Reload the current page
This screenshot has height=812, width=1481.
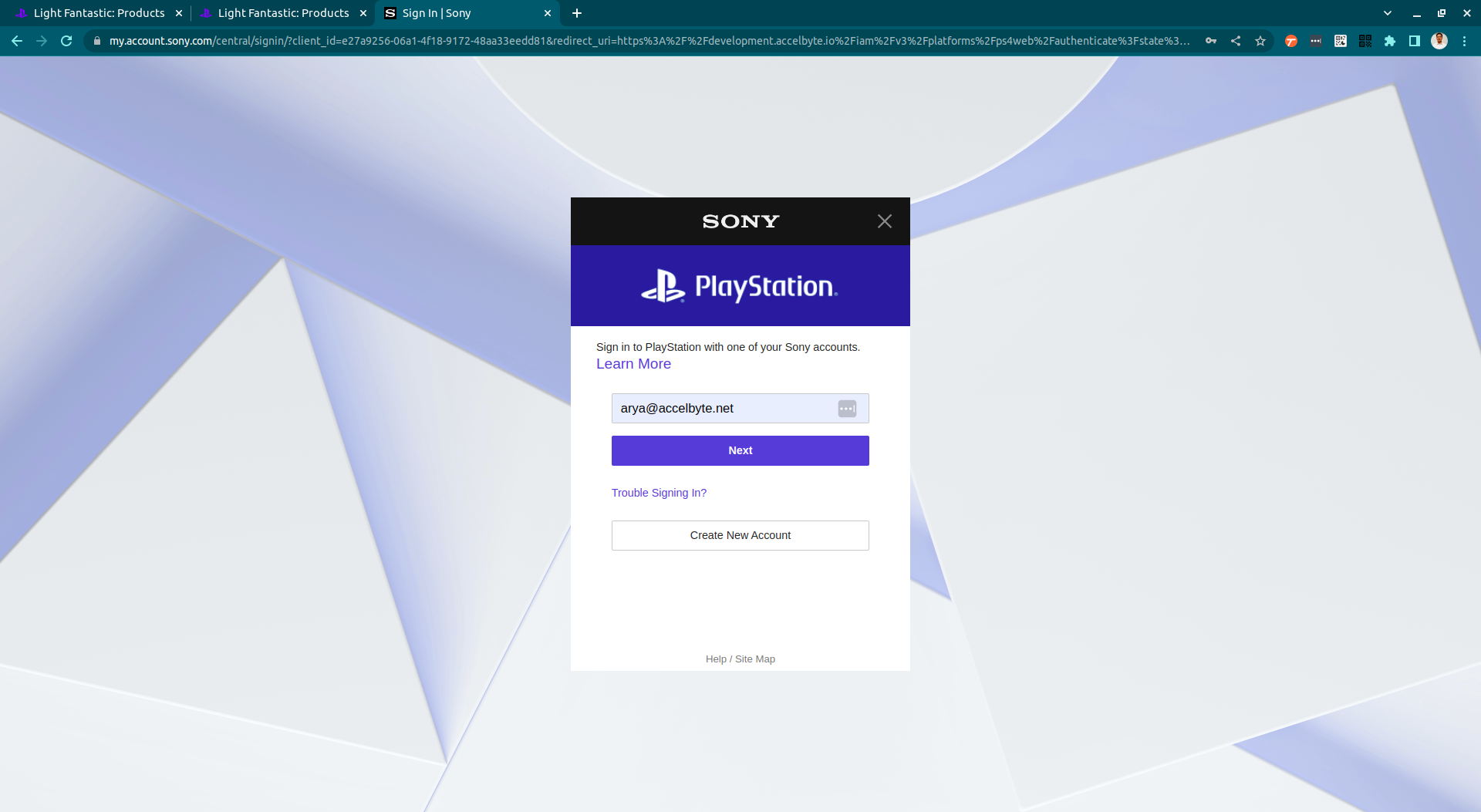pos(66,41)
